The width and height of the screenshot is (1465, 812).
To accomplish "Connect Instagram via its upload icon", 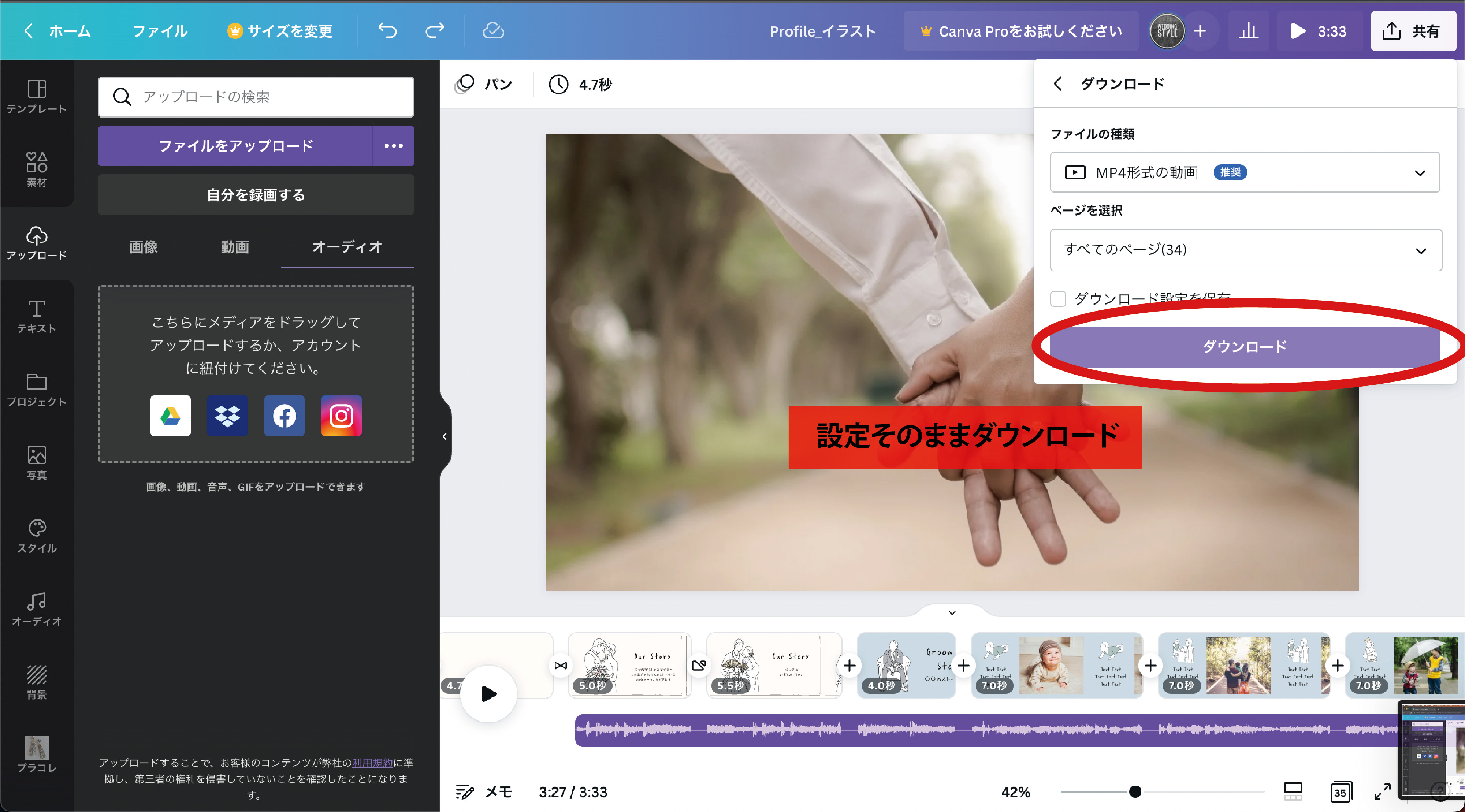I will [341, 416].
